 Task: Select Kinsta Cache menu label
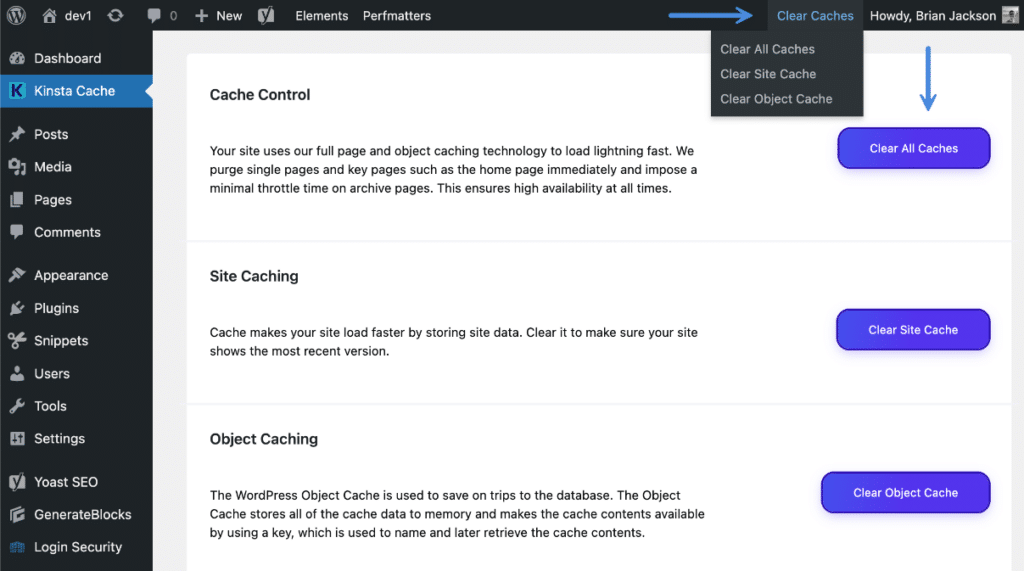[74, 91]
